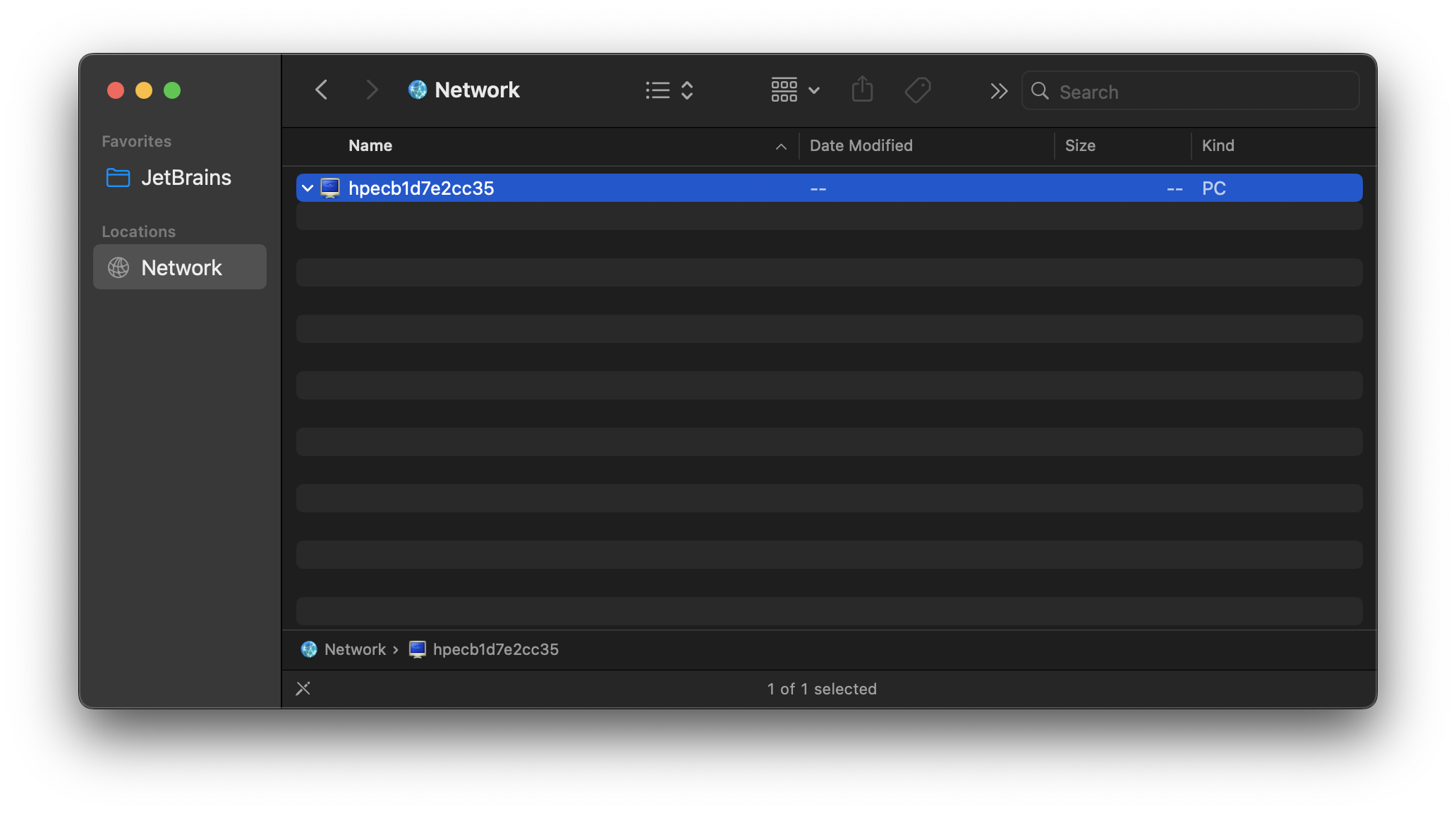Click the Search input field
This screenshot has height=813, width=1456.
click(1199, 92)
